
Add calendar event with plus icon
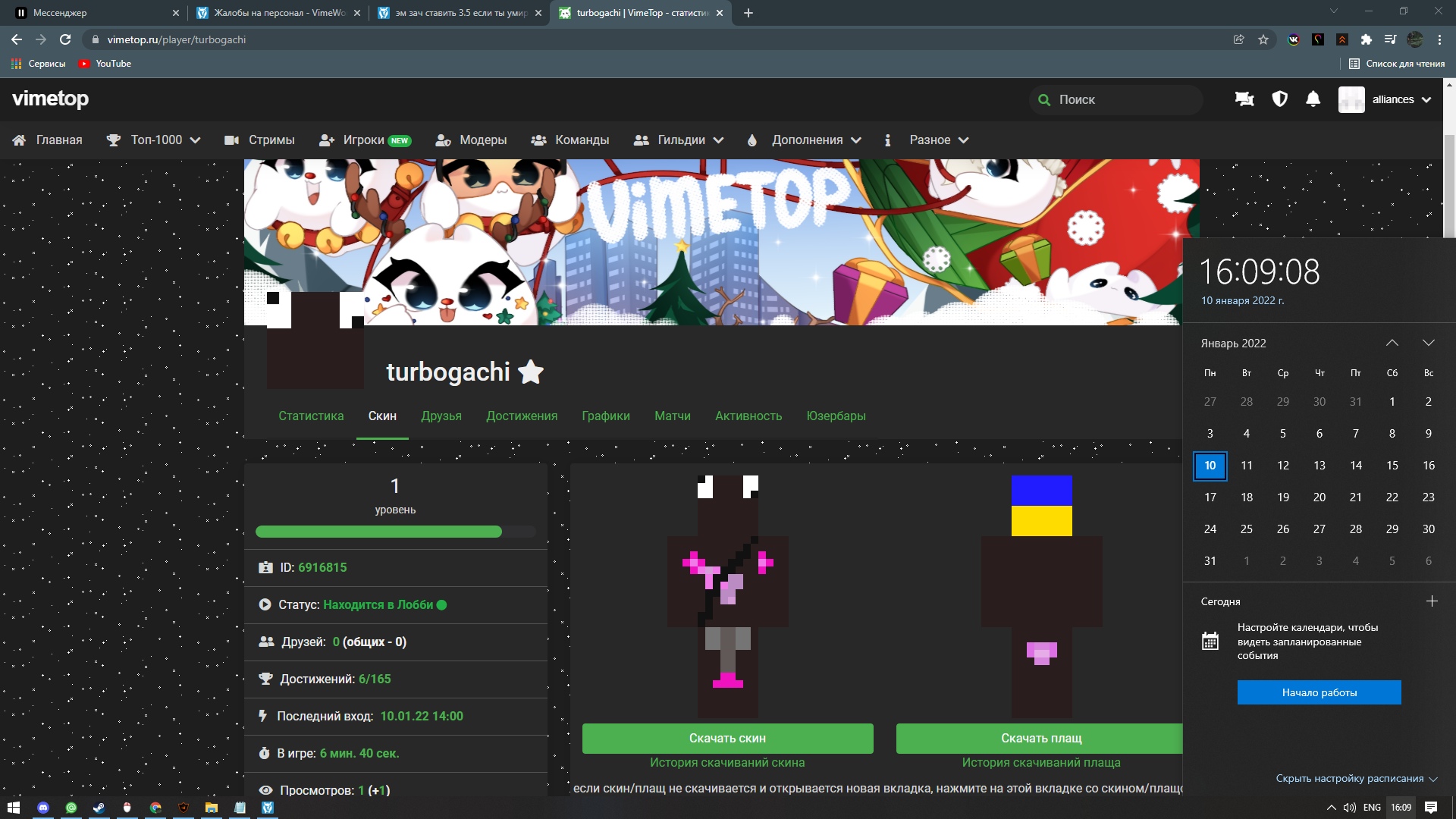pos(1432,601)
